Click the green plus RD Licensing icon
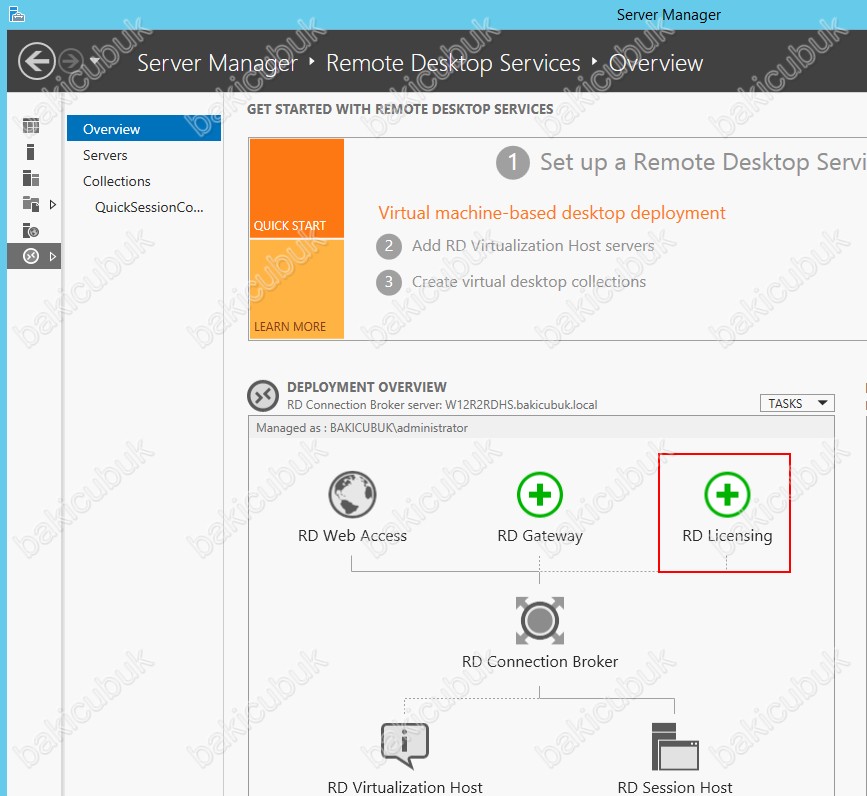Viewport: 867px width, 796px height. click(x=727, y=494)
